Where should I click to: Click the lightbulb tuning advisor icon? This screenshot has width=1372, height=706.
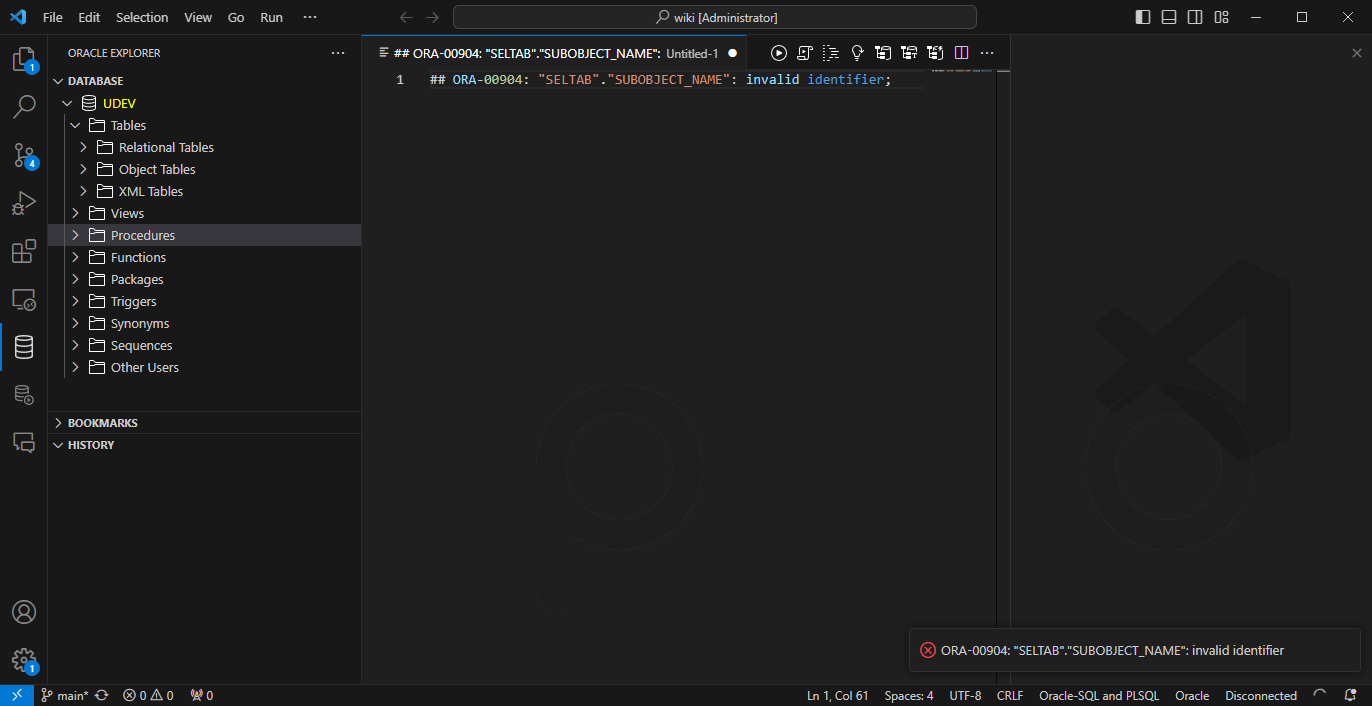pyautogui.click(x=857, y=53)
